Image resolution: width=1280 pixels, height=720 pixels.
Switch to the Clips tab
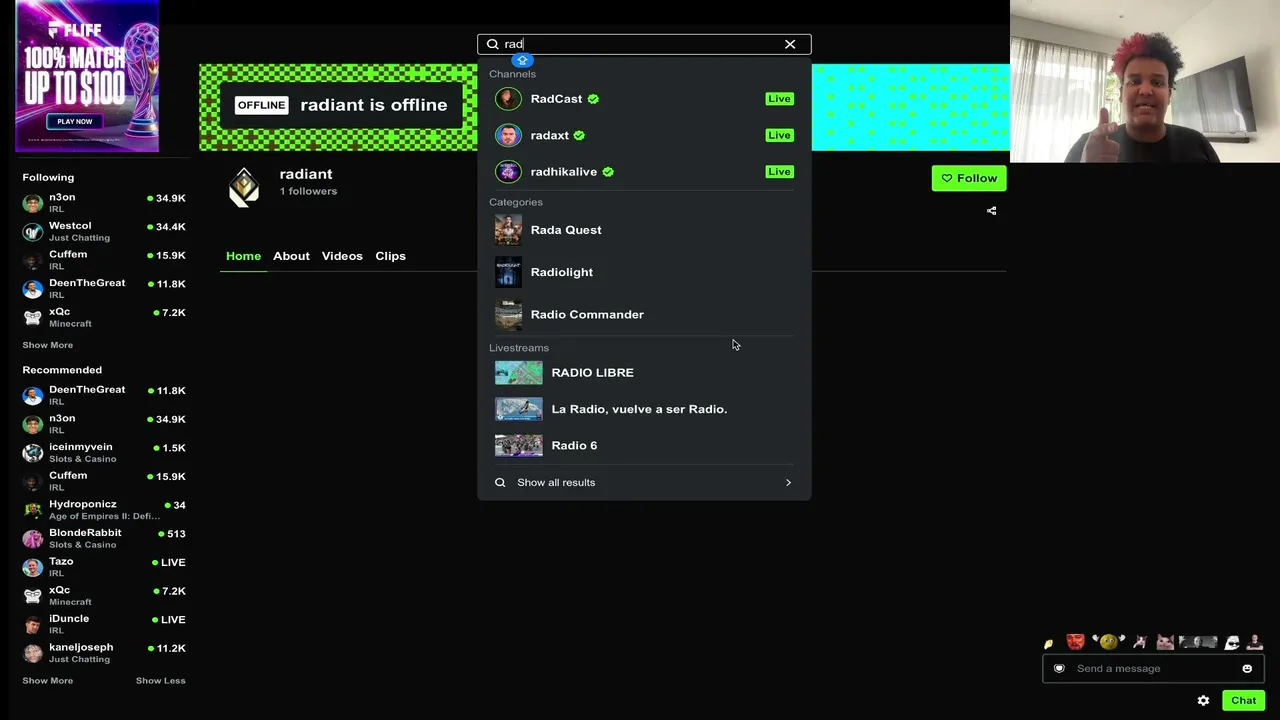(390, 256)
